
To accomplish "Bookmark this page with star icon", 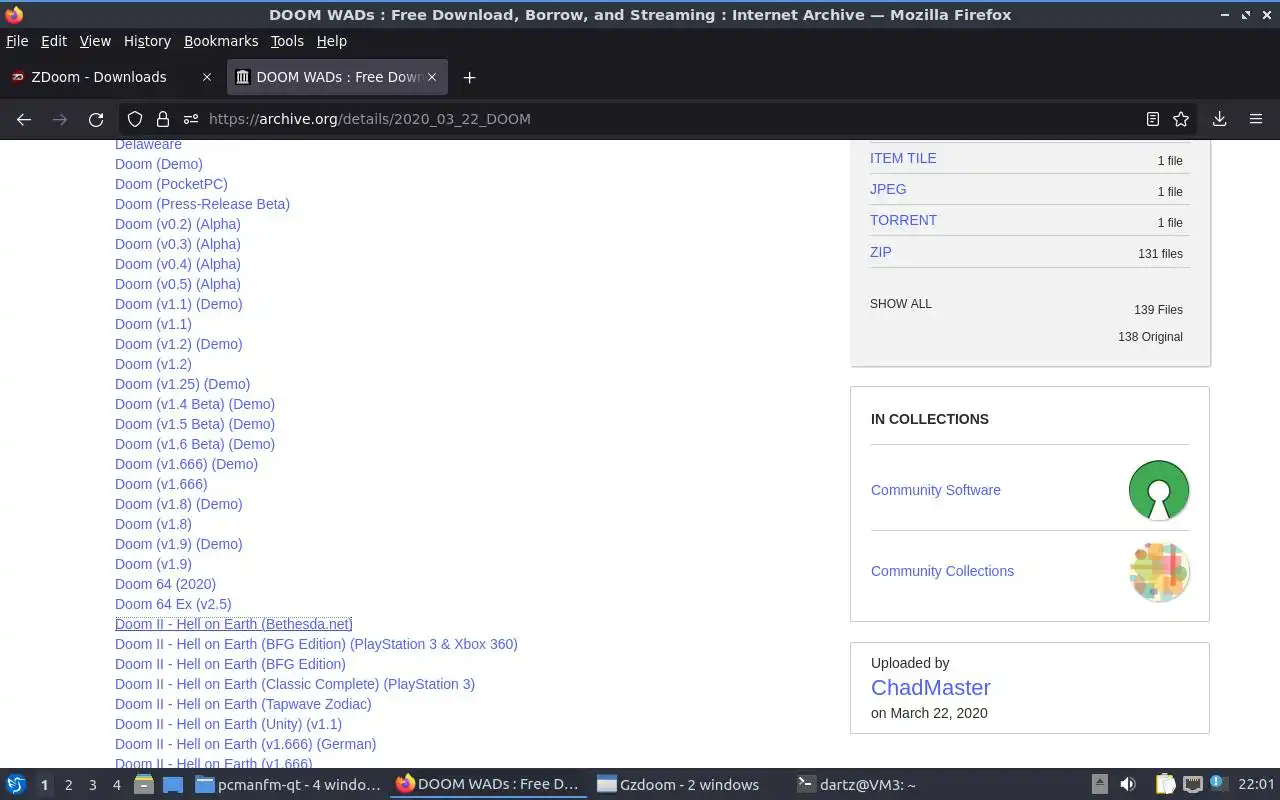I will 1181,119.
